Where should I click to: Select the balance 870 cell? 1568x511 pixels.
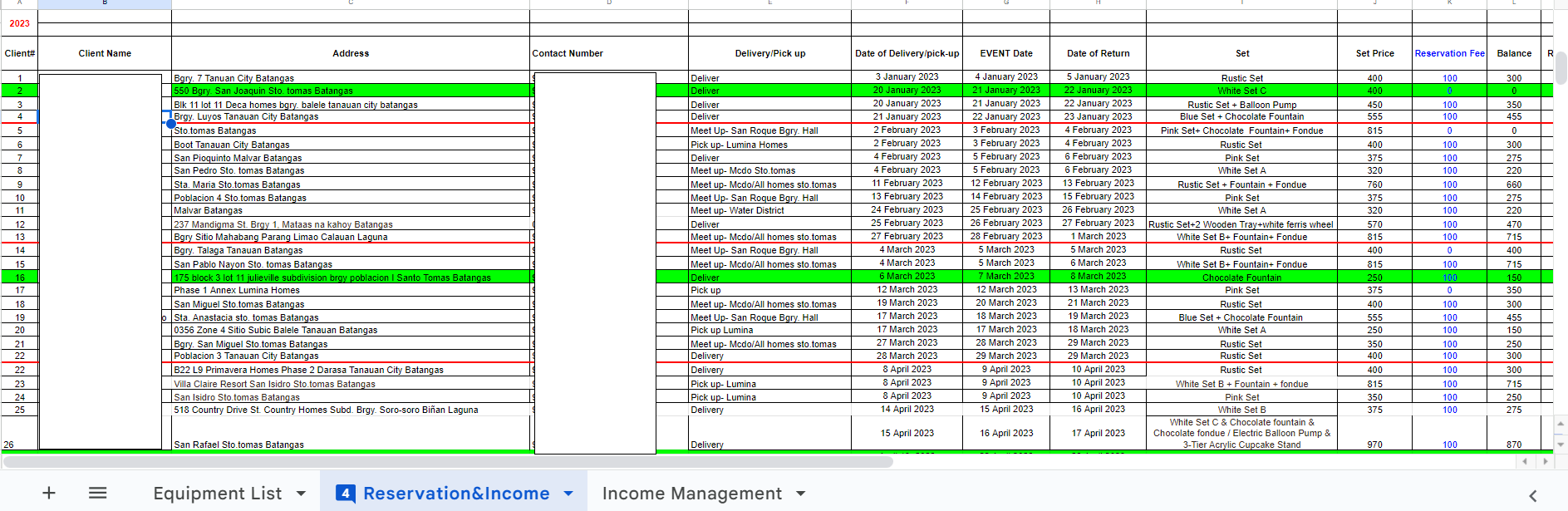pos(1514,433)
